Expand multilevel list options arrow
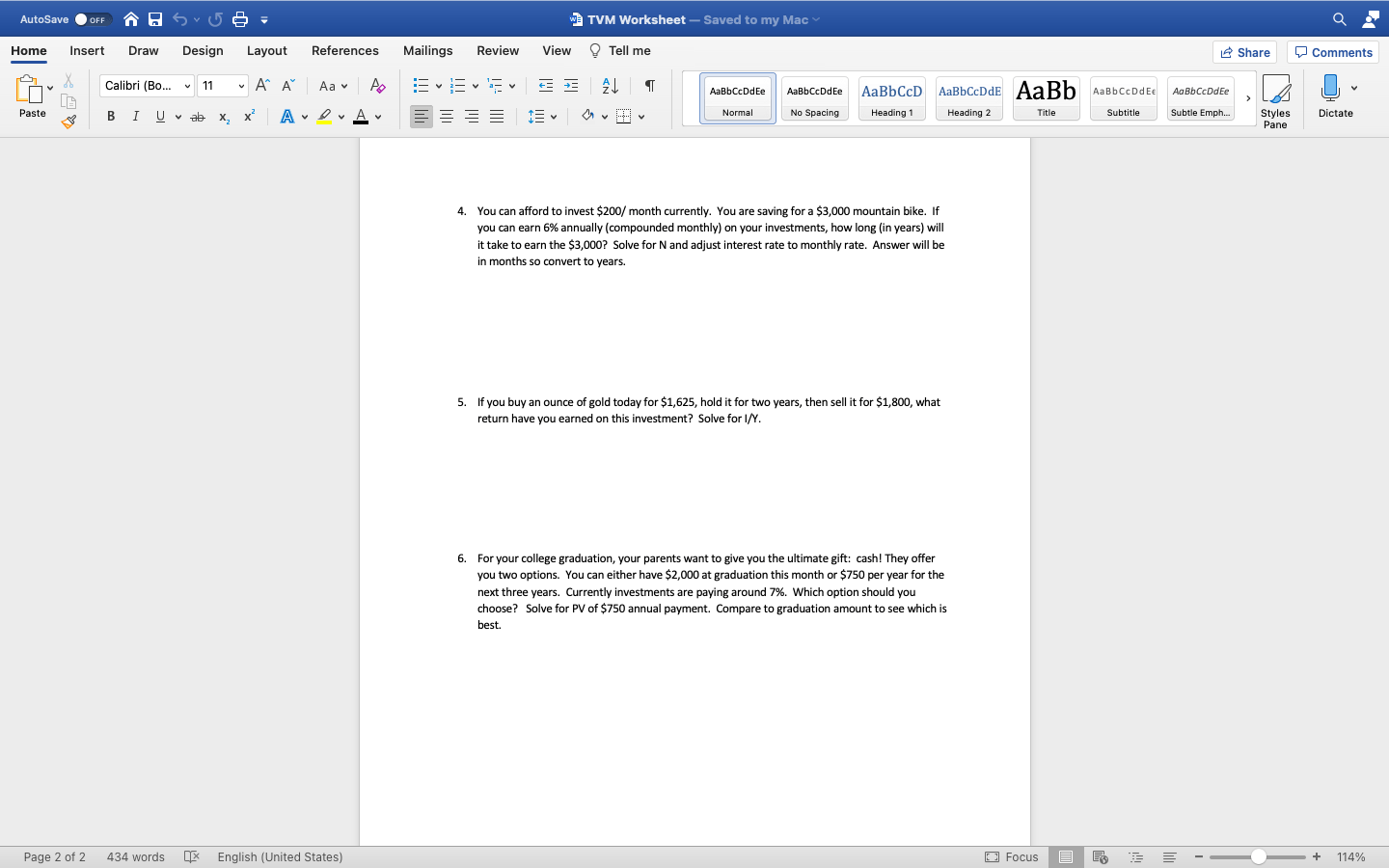Viewport: 1389px width, 868px height. (512, 86)
